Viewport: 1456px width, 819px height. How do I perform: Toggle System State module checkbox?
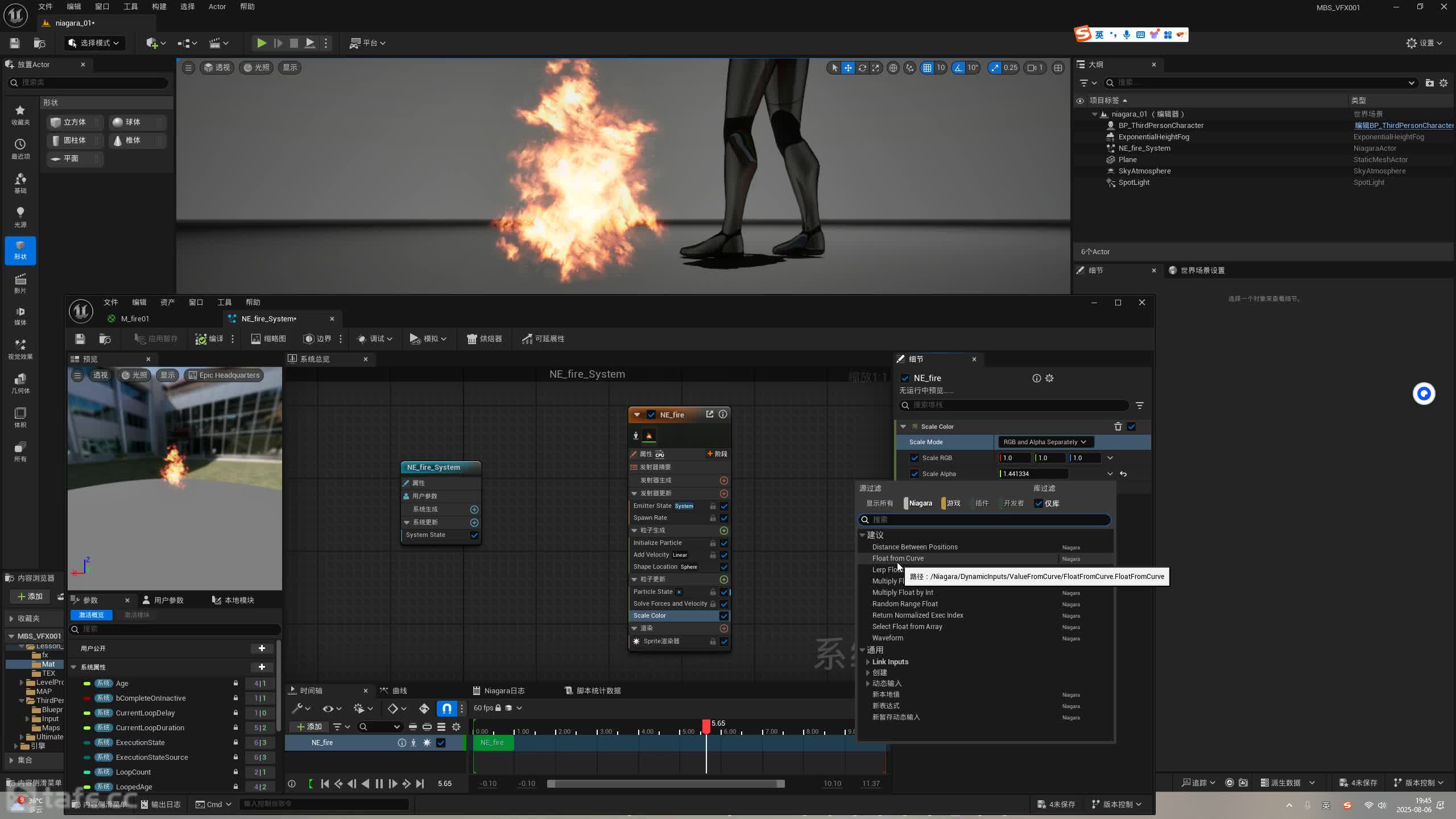474,535
